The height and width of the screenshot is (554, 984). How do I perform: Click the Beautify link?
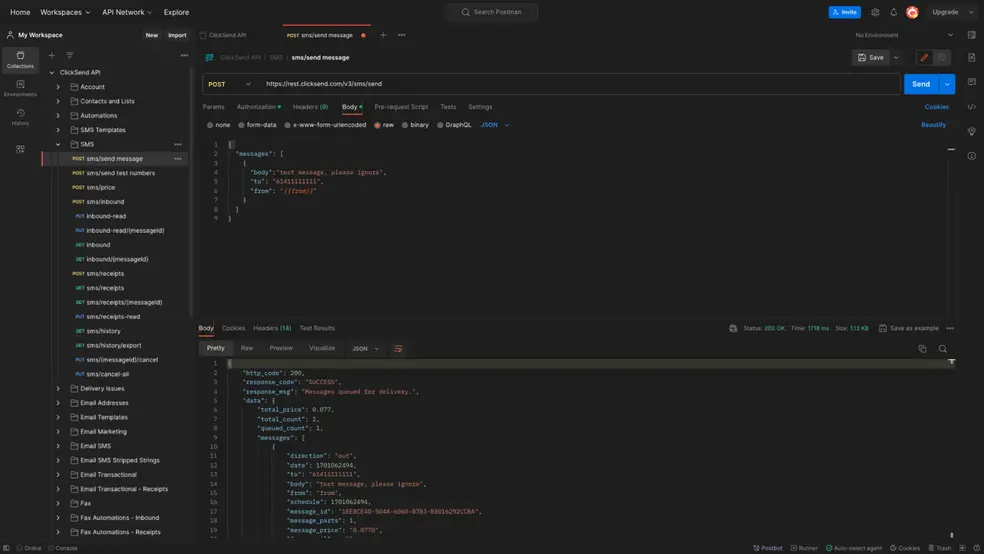coord(933,125)
